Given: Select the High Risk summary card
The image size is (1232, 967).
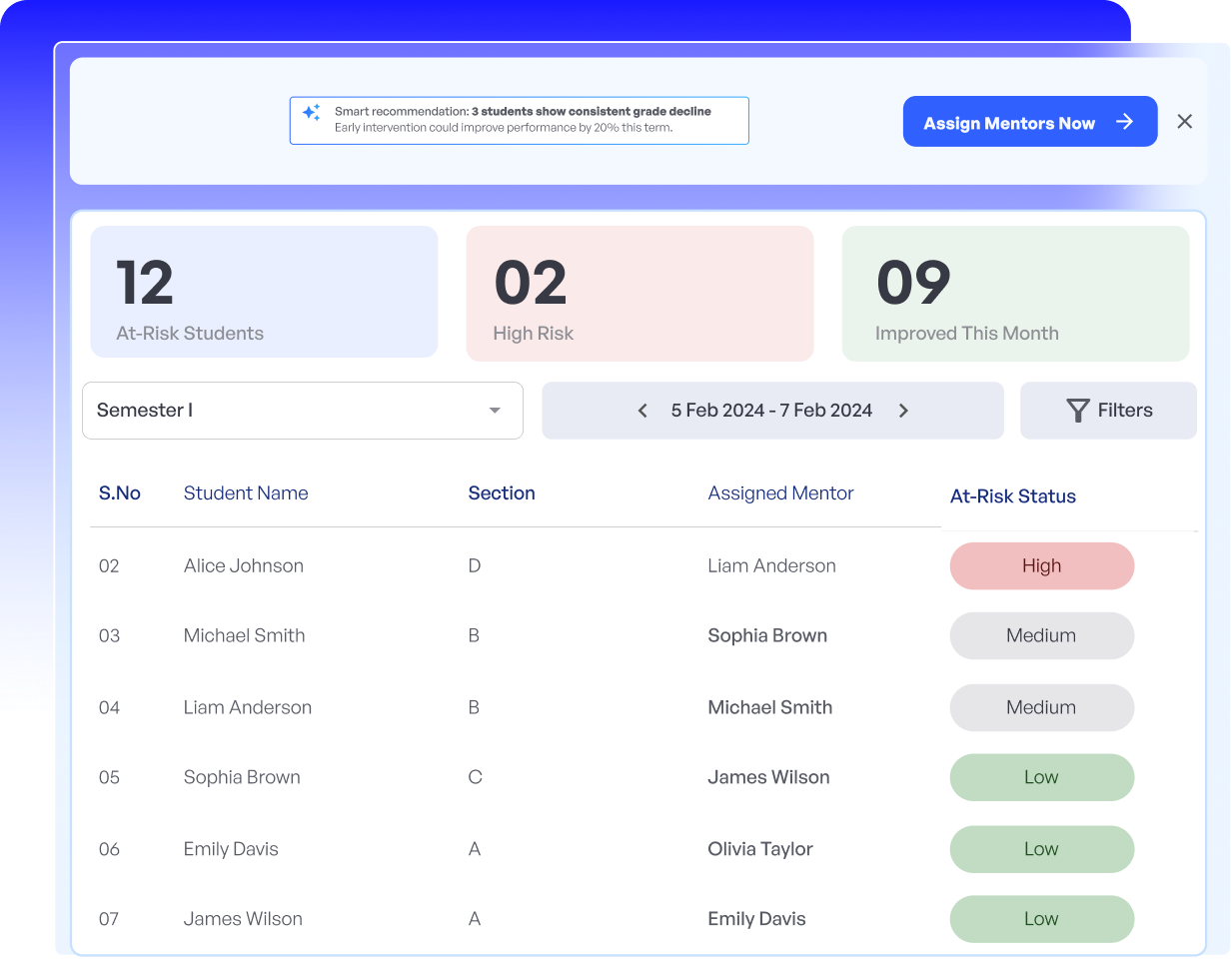Looking at the screenshot, I should (x=639, y=293).
